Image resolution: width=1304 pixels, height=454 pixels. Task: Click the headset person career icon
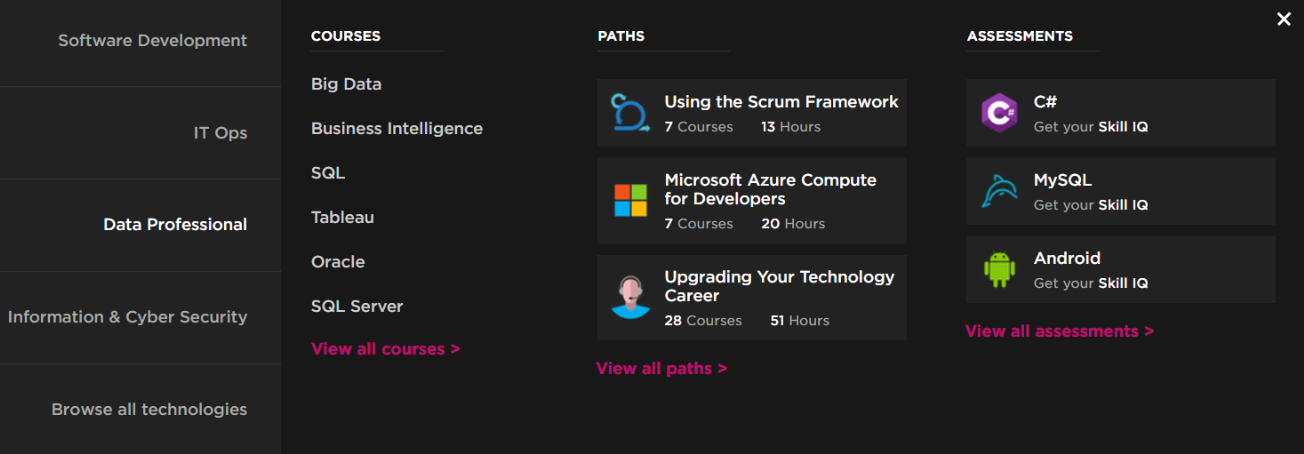pyautogui.click(x=630, y=297)
